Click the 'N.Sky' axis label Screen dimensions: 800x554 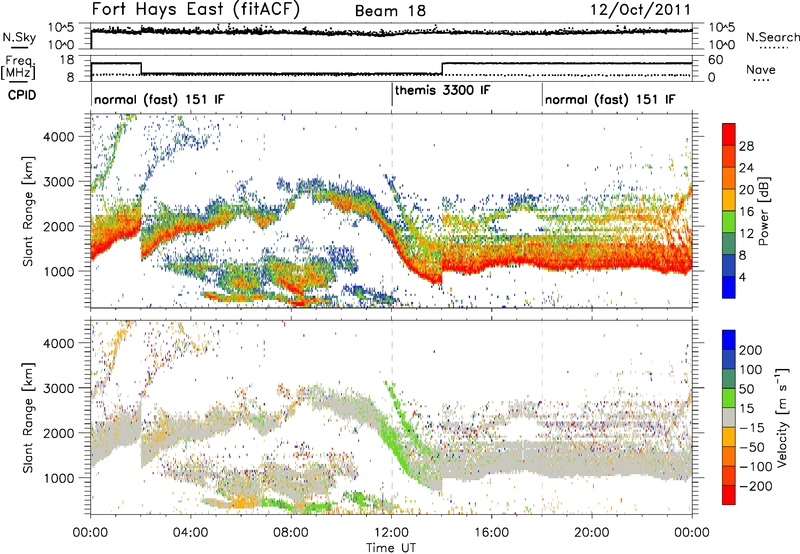coord(19,37)
